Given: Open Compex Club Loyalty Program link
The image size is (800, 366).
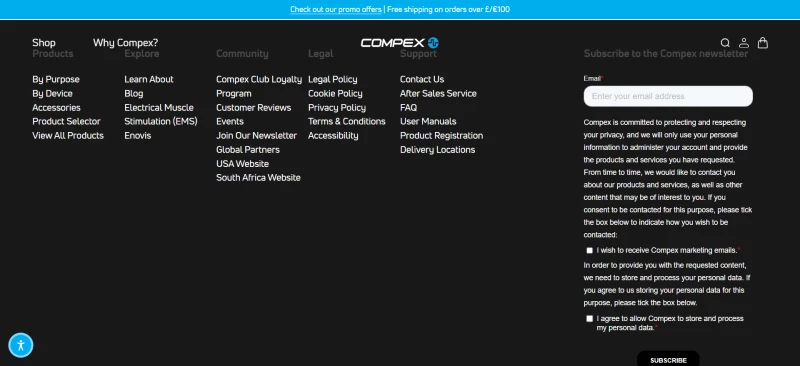Looking at the screenshot, I should tap(259, 86).
